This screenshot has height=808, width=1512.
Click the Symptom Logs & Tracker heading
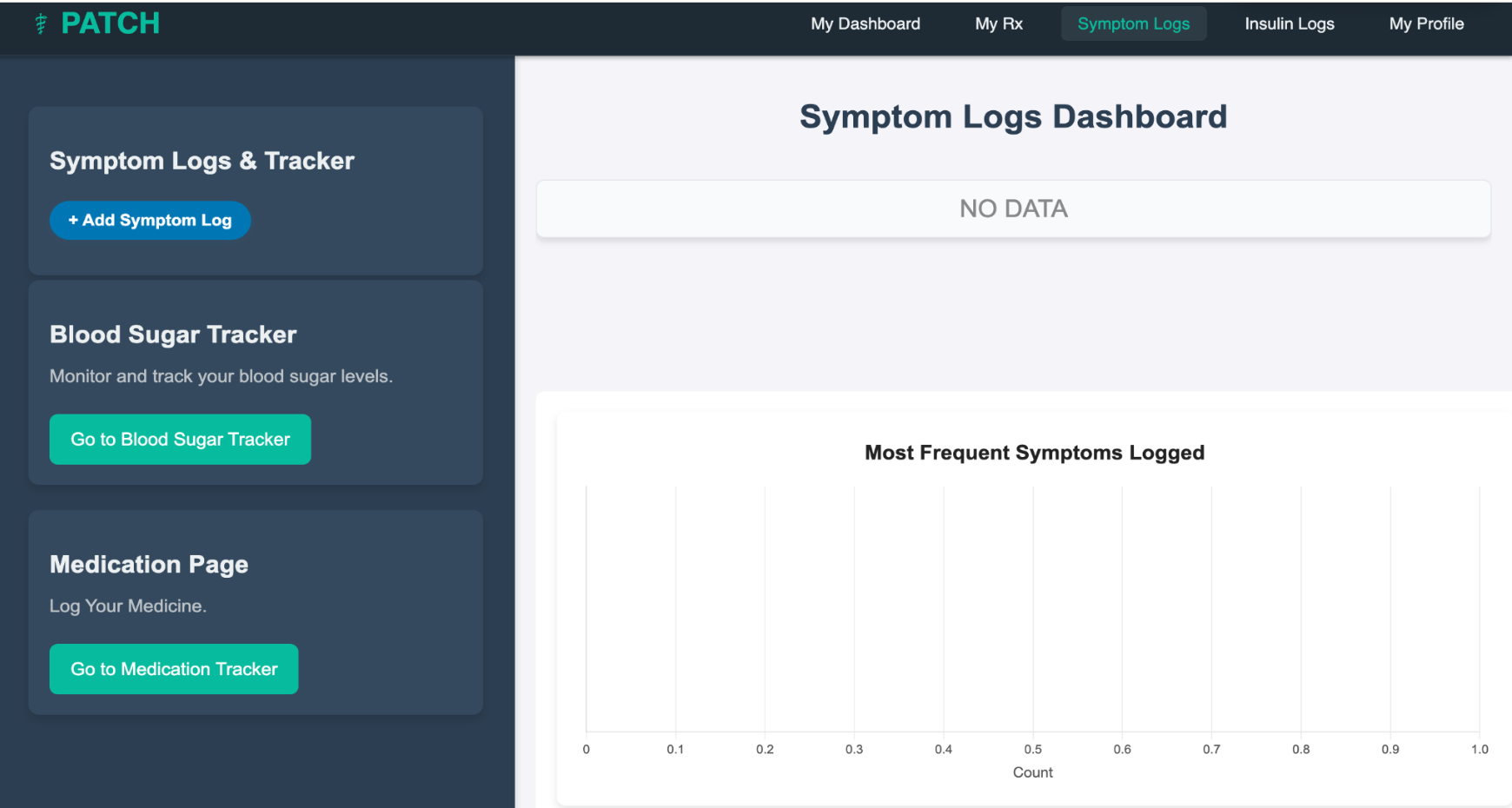coord(202,161)
